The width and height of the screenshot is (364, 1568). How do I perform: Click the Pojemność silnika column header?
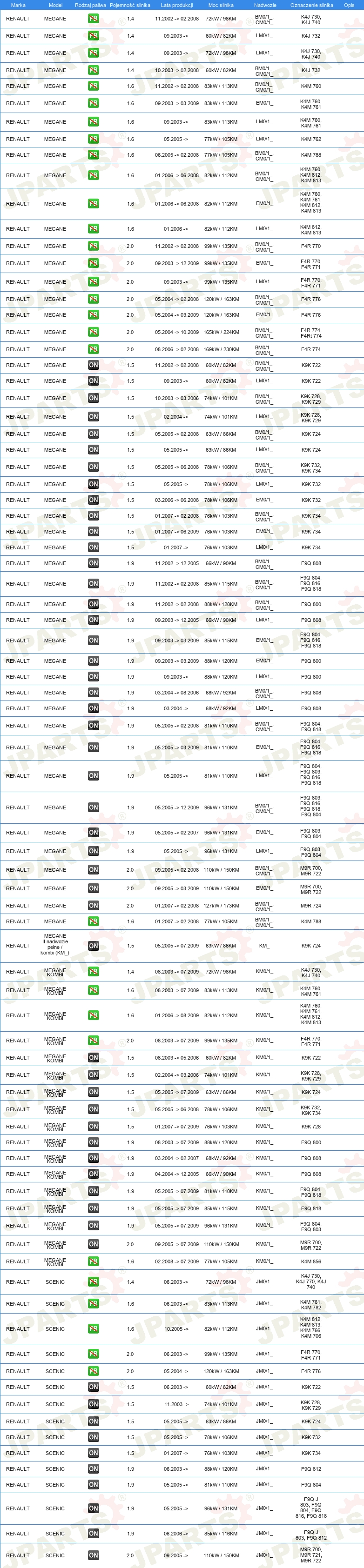130,5
